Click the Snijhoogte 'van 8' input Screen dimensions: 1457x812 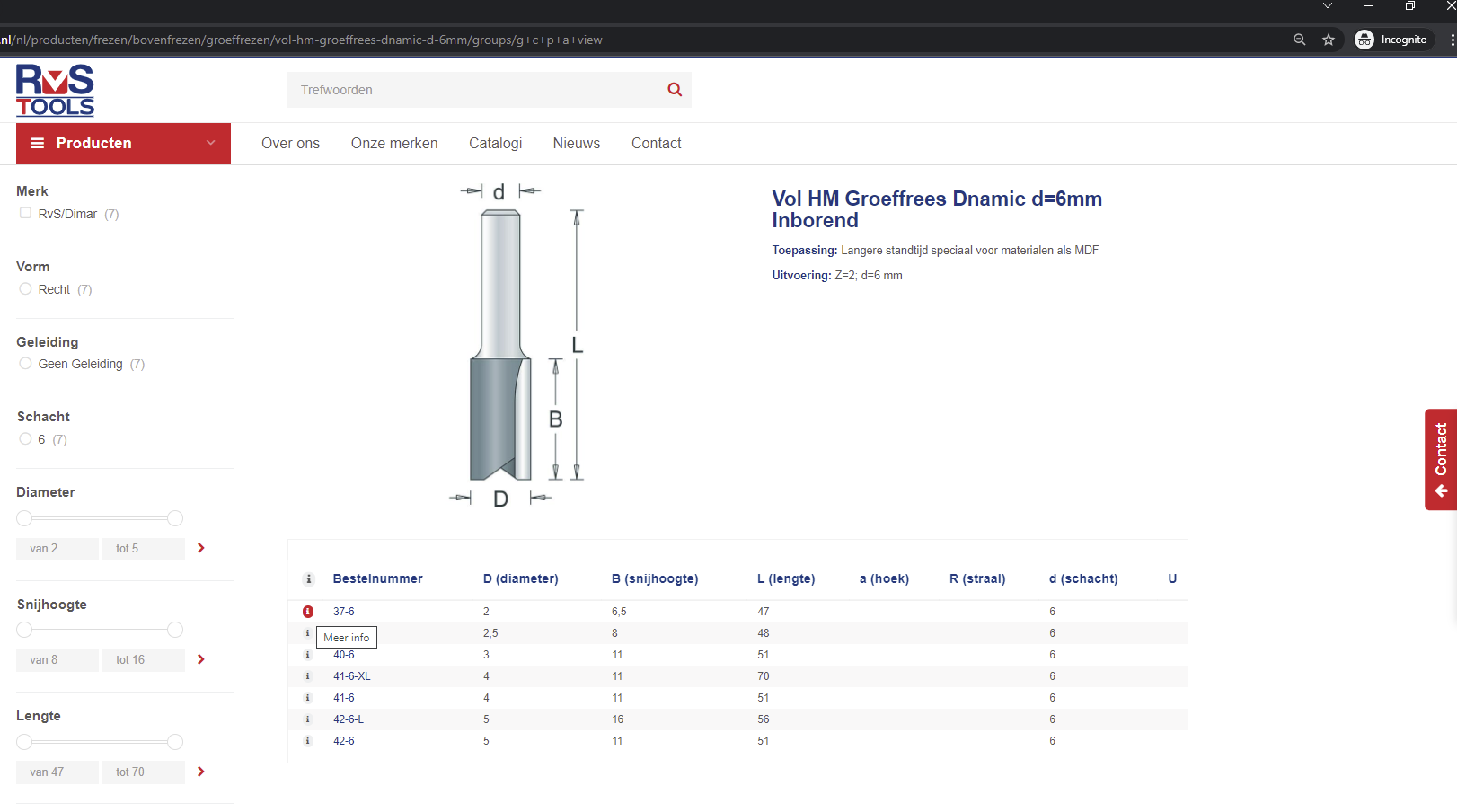57,660
